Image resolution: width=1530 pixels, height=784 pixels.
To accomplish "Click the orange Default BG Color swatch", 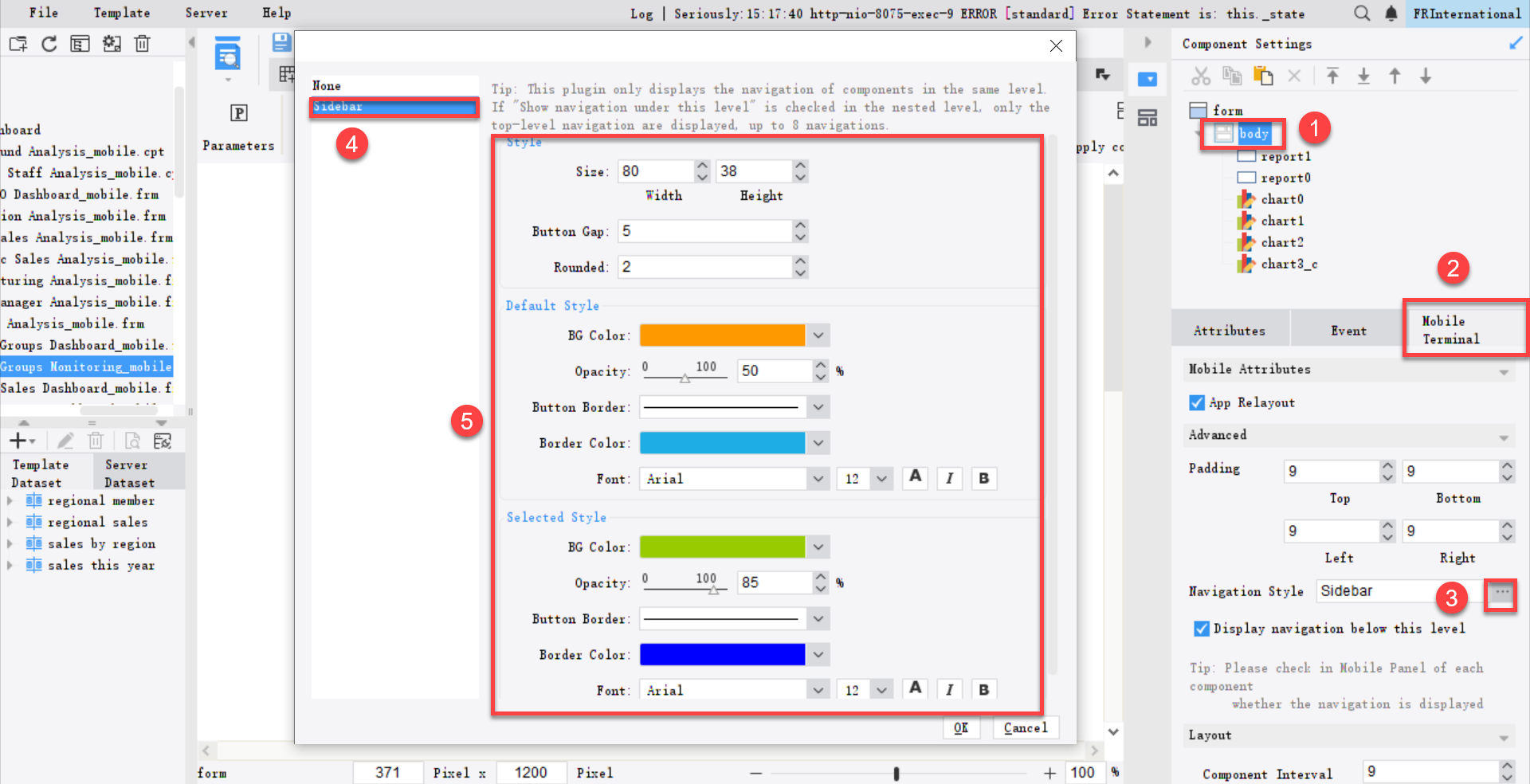I will (722, 335).
